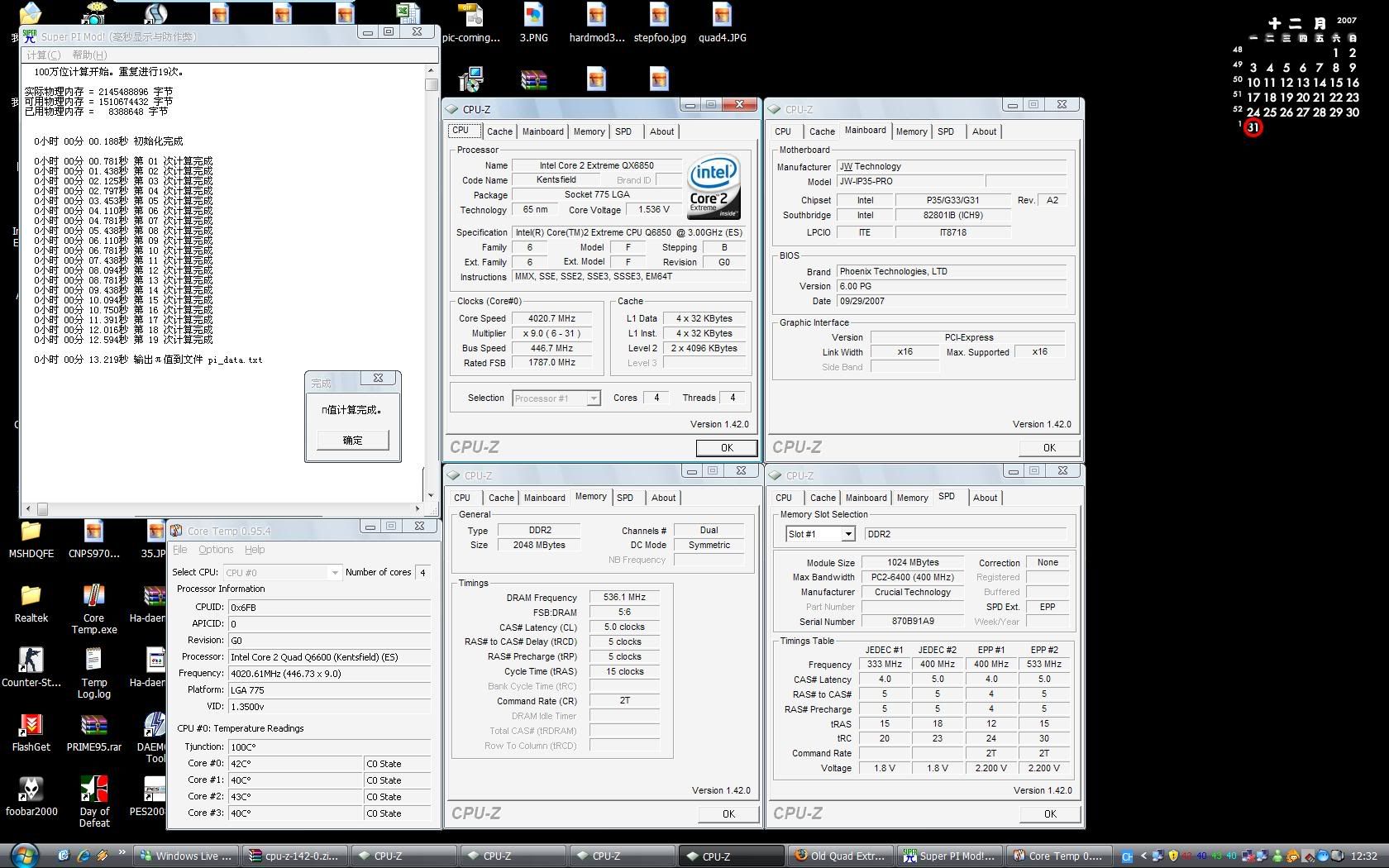Open the hardmod3 desktop file
Screen dimensions: 1389x868
[596, 23]
